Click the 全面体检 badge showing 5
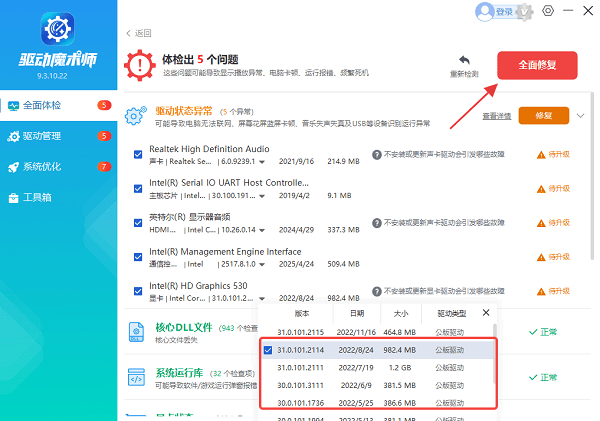The height and width of the screenshot is (421, 600). tap(104, 105)
